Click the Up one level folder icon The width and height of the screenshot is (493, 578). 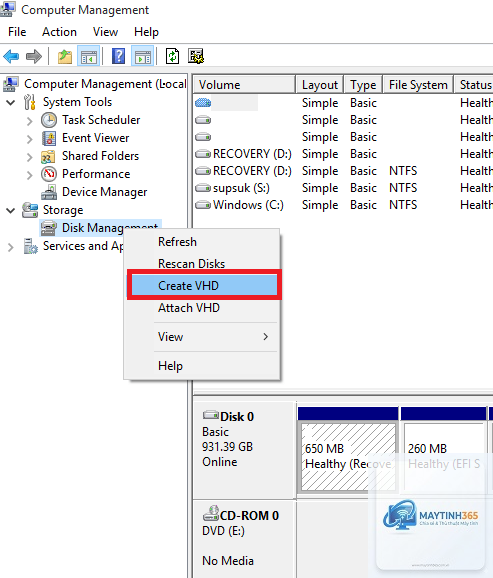click(65, 56)
